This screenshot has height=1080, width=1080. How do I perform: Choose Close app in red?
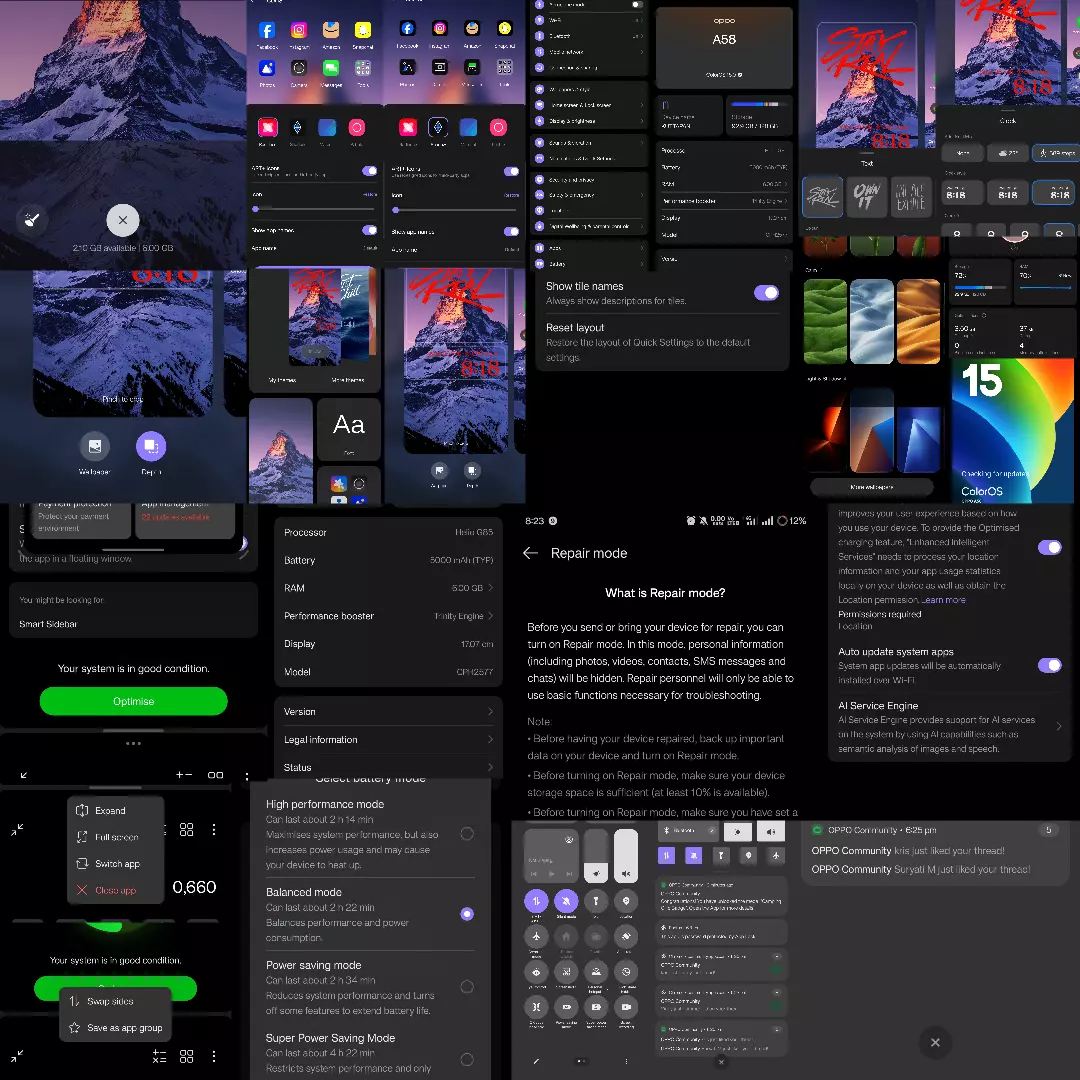point(116,890)
